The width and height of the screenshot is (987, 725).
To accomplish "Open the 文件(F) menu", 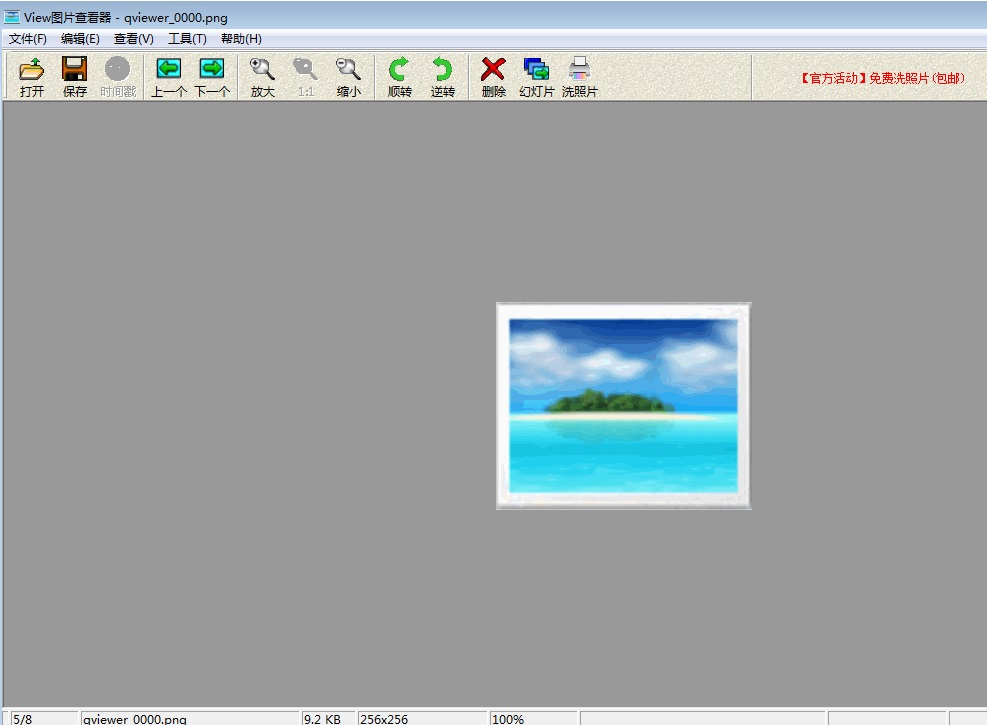I will (x=27, y=38).
